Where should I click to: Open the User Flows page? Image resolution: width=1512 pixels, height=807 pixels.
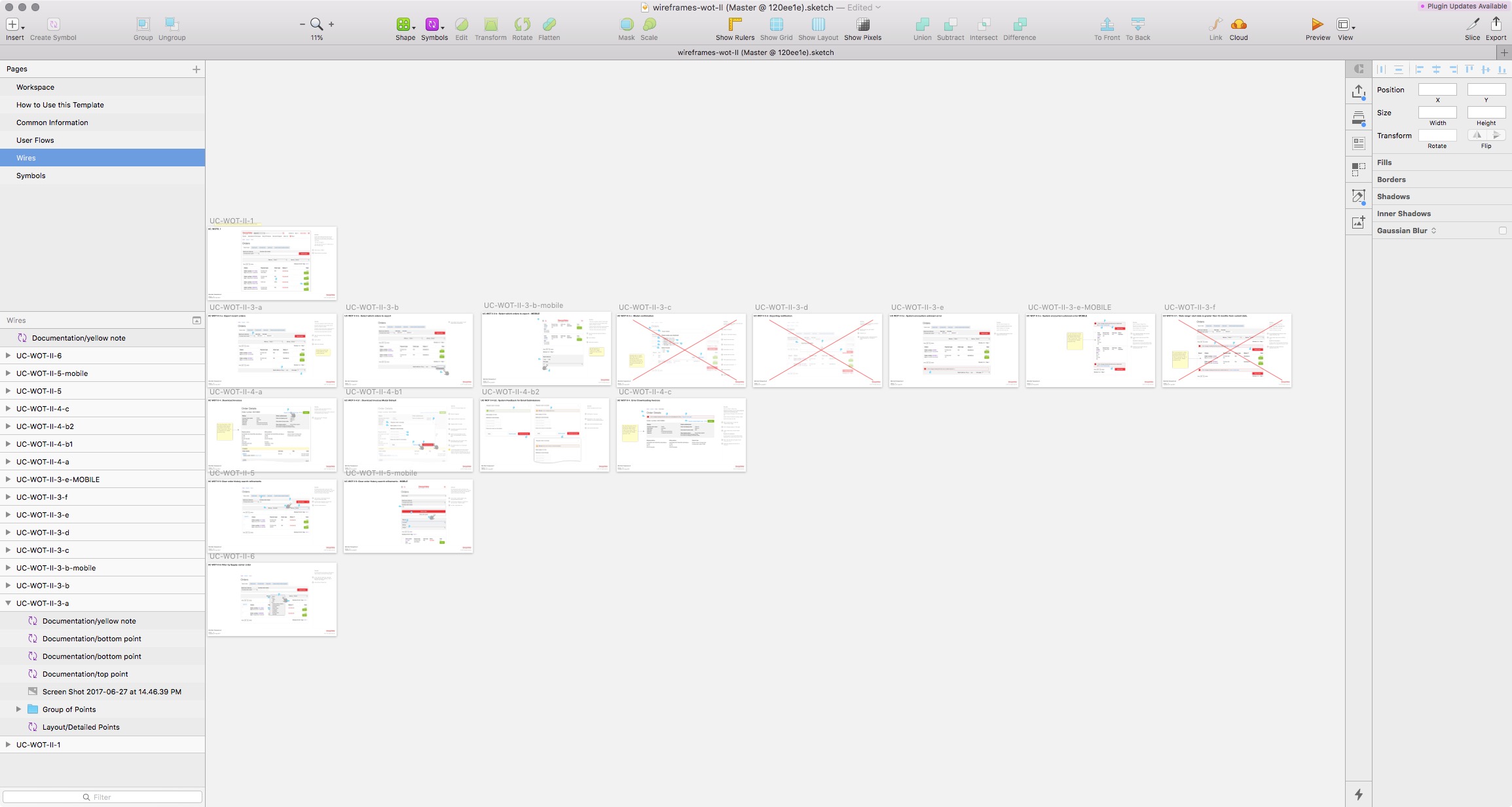click(35, 140)
